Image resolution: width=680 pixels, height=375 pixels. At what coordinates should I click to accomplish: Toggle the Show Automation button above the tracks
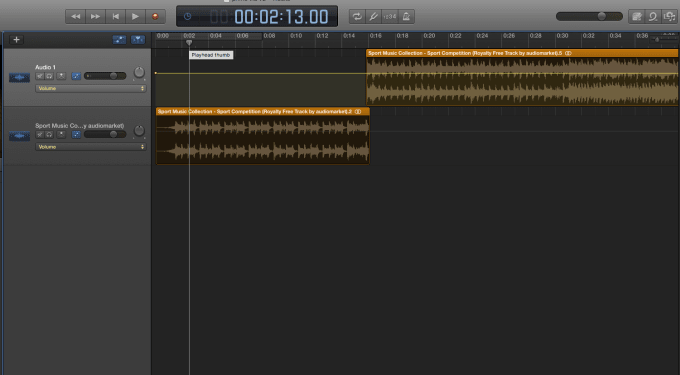[119, 40]
